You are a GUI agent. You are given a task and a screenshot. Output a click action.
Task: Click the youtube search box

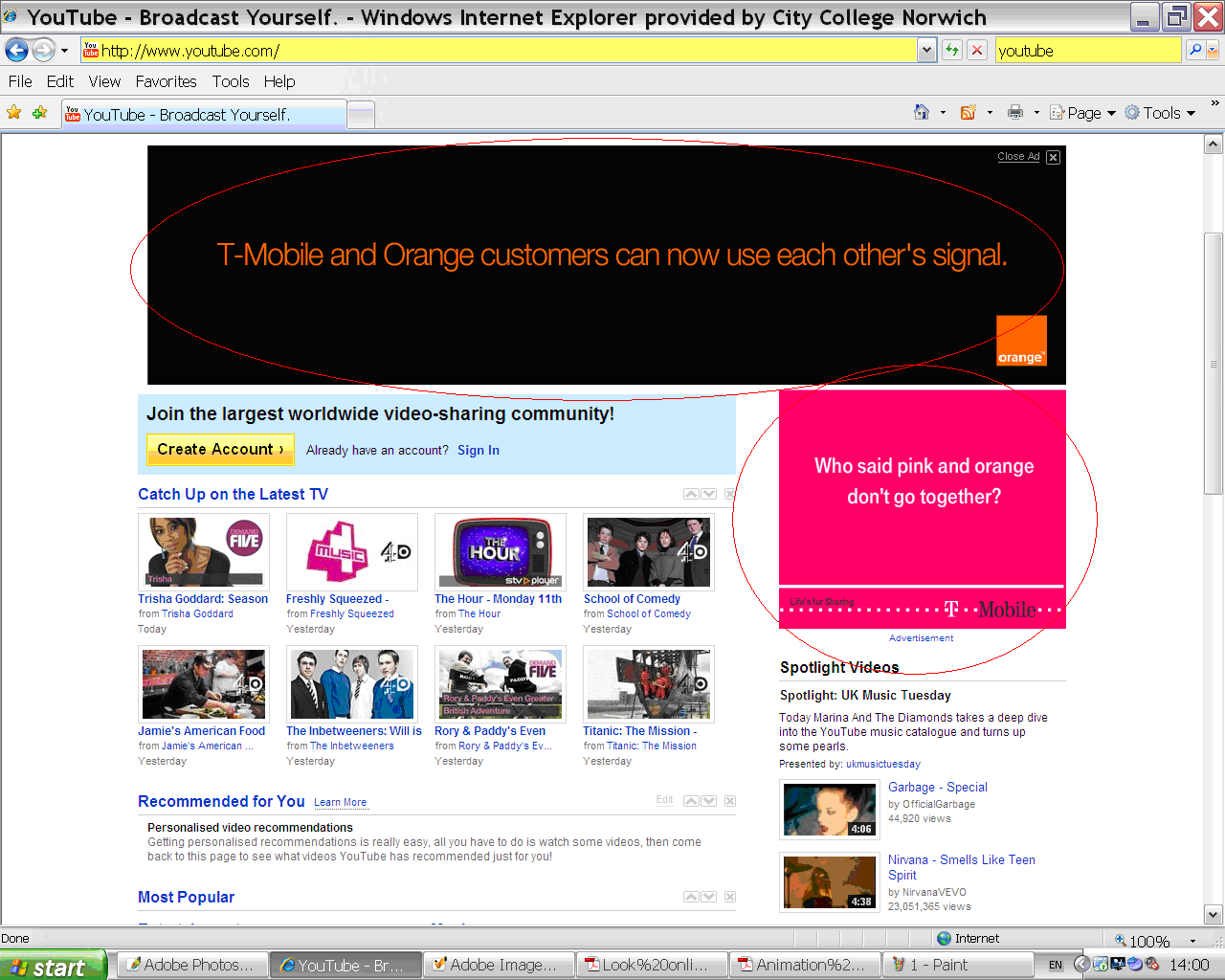pyautogui.click(x=1089, y=50)
